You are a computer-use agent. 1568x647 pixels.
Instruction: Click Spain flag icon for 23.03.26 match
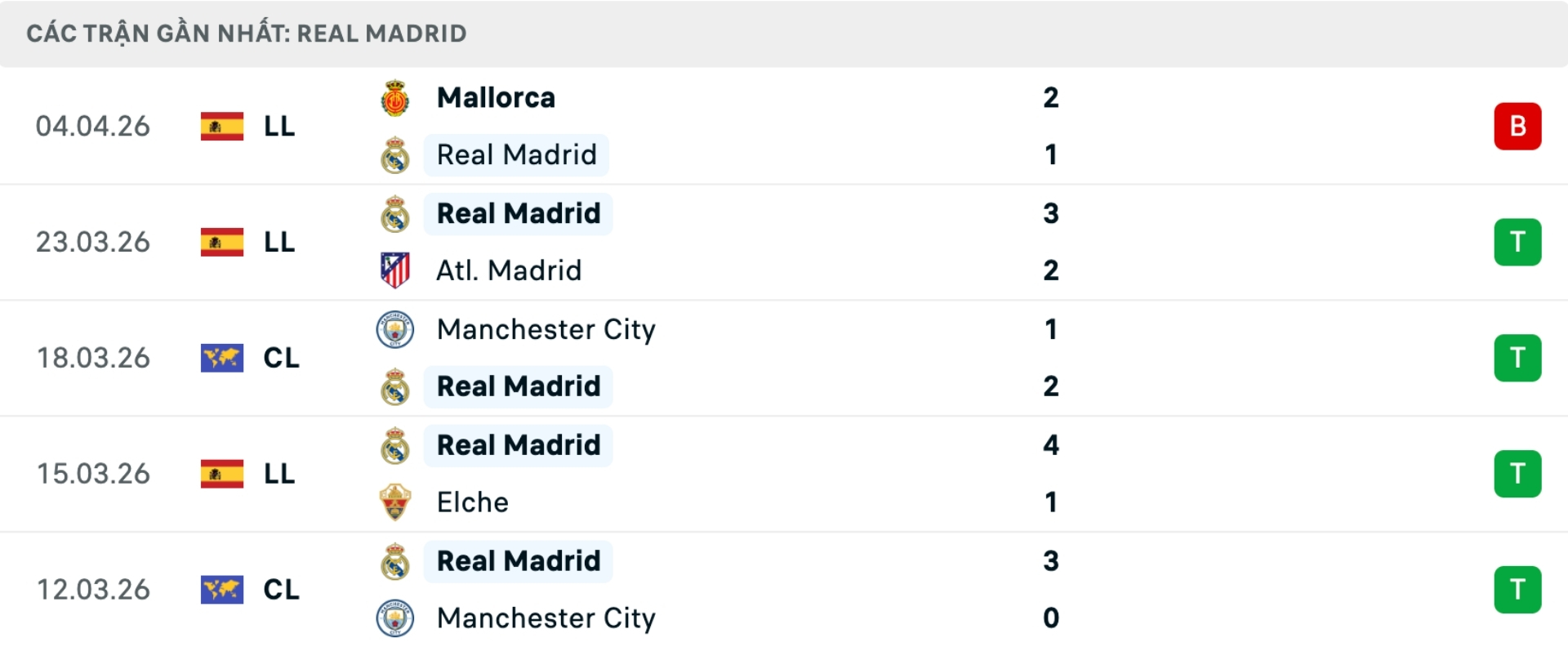tap(222, 242)
